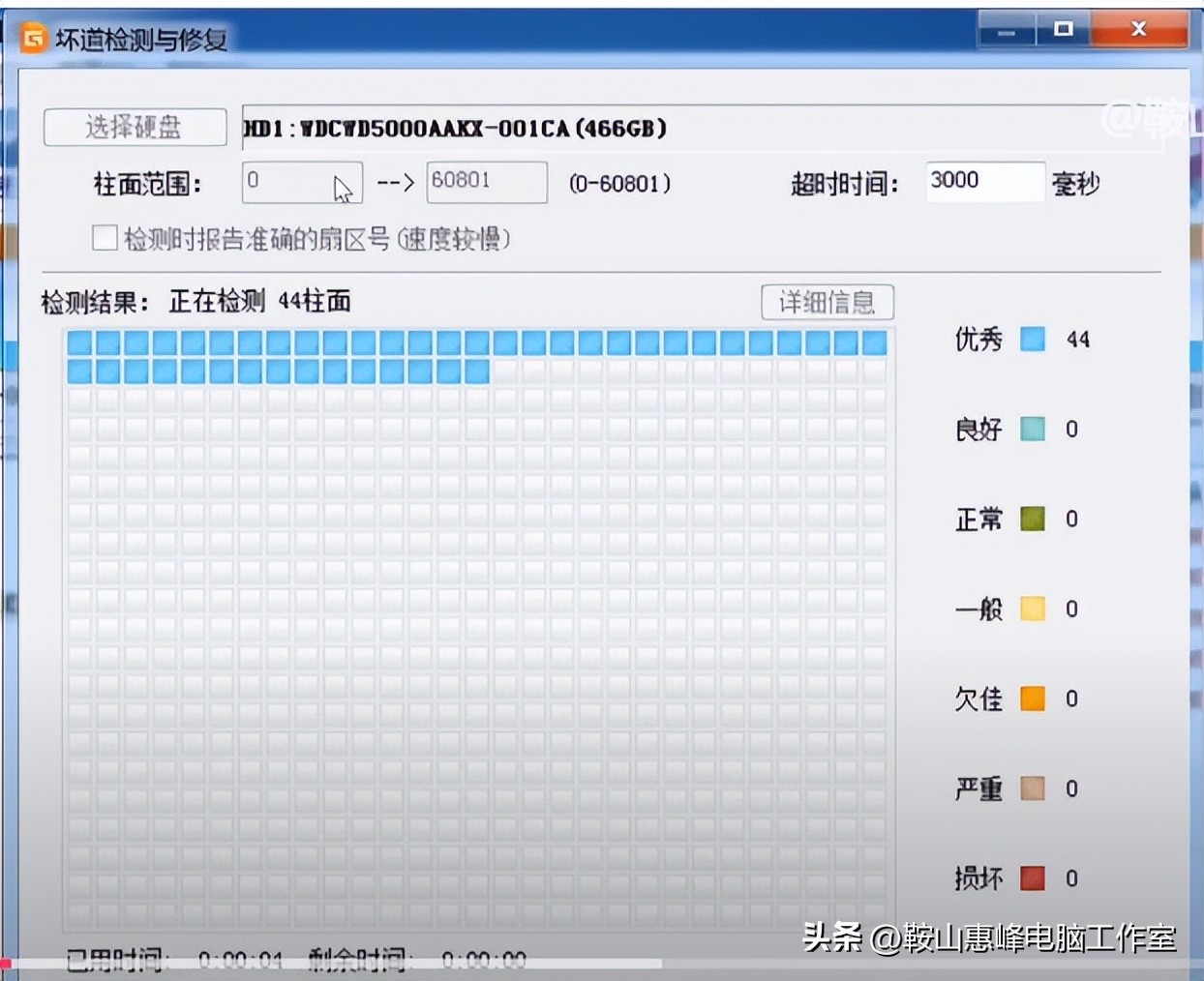Screen dimensions: 1204x981
Task: Click the 欠佳 orange legend square
Action: coord(1032,699)
